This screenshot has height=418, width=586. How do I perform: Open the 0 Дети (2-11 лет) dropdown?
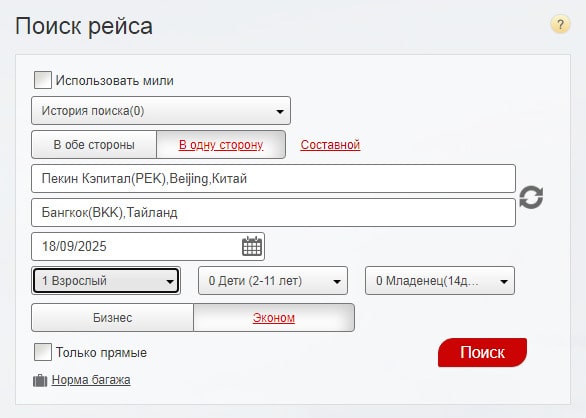273,280
